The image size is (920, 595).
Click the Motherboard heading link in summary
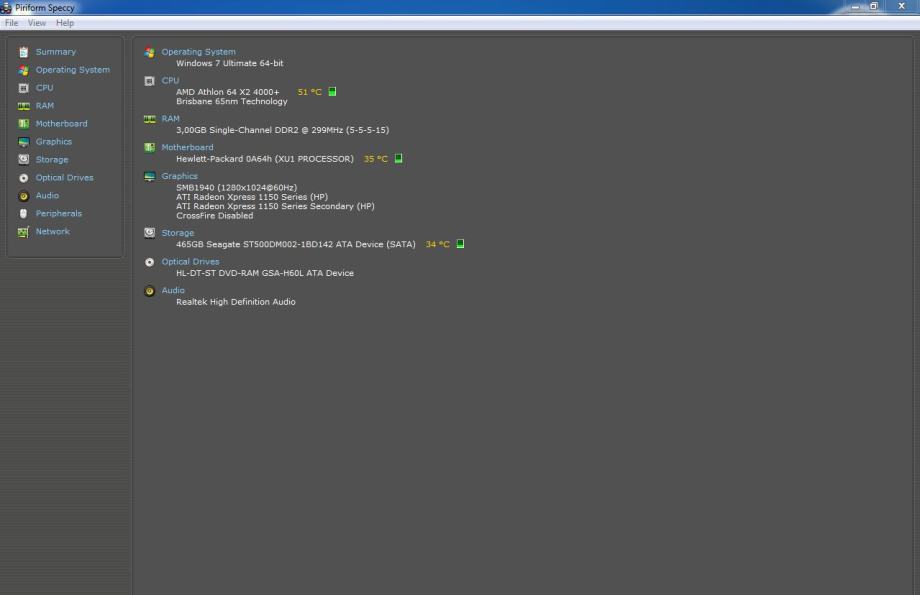(187, 147)
